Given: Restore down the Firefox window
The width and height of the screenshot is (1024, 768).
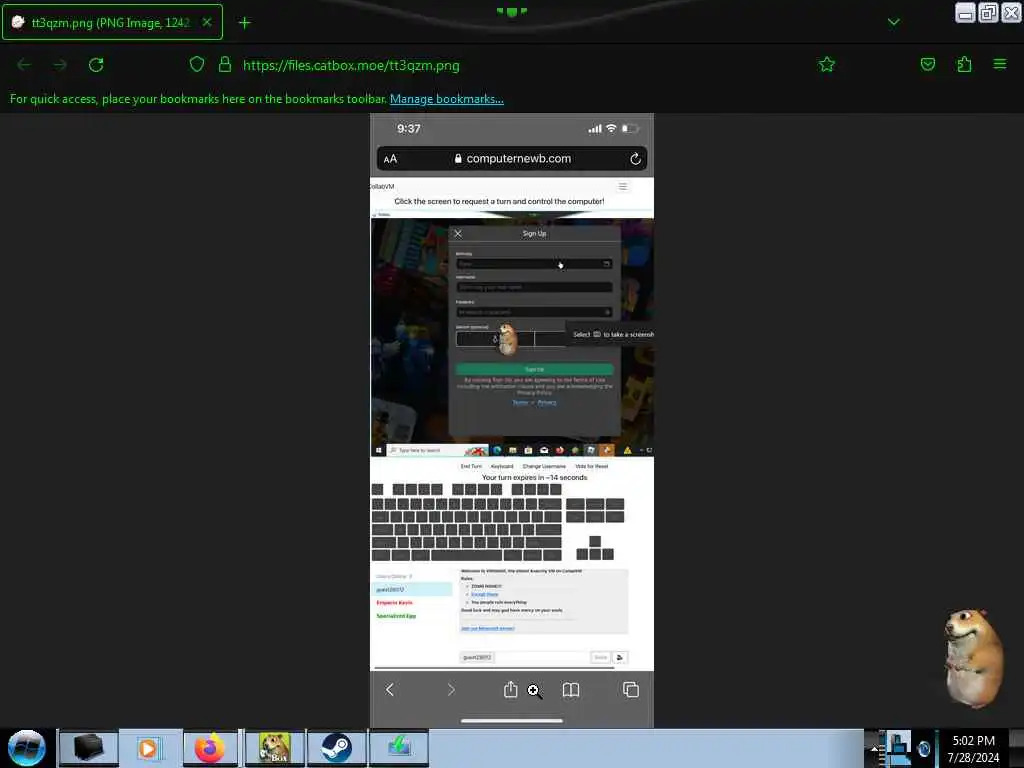Looking at the screenshot, I should [988, 12].
